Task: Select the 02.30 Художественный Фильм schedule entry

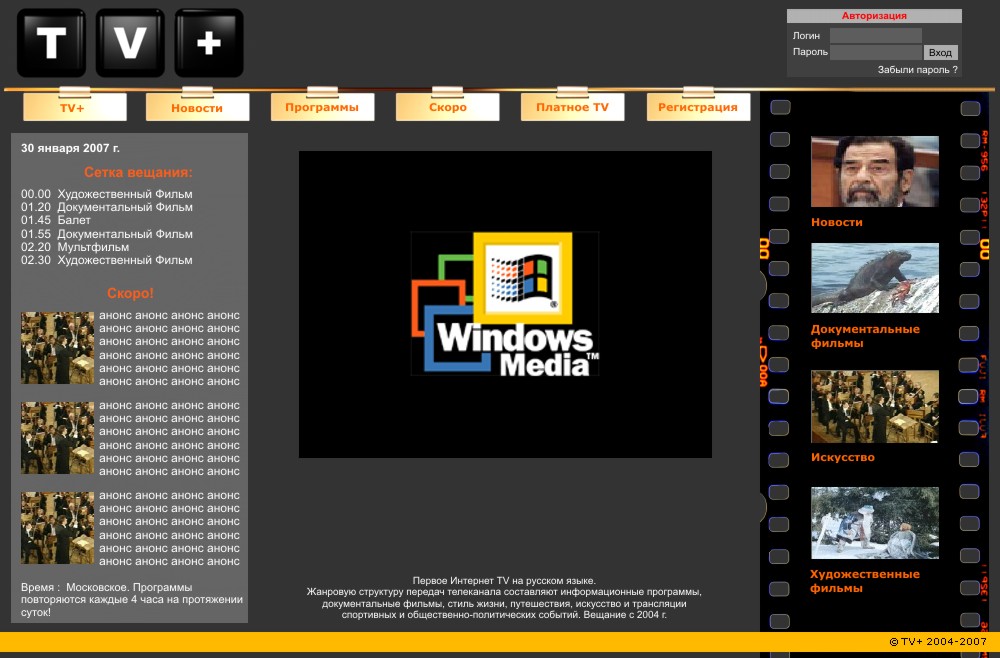Action: click(107, 260)
